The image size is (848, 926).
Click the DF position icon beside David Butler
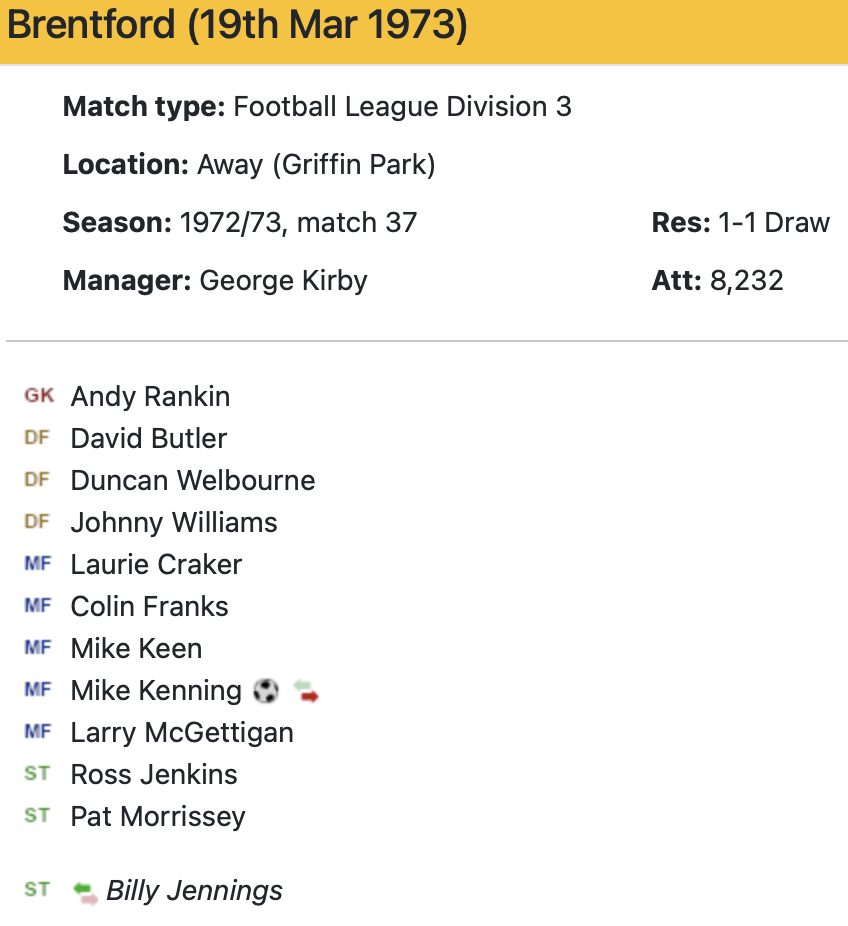pos(37,438)
